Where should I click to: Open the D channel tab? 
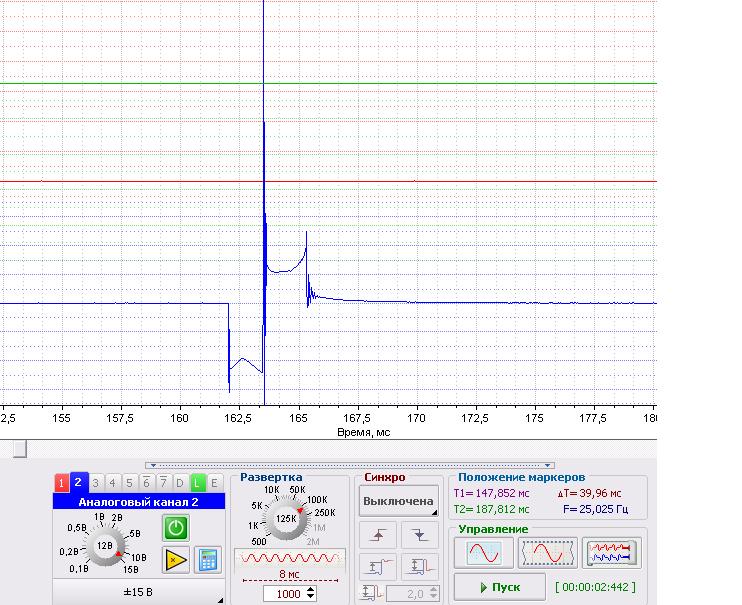[180, 483]
